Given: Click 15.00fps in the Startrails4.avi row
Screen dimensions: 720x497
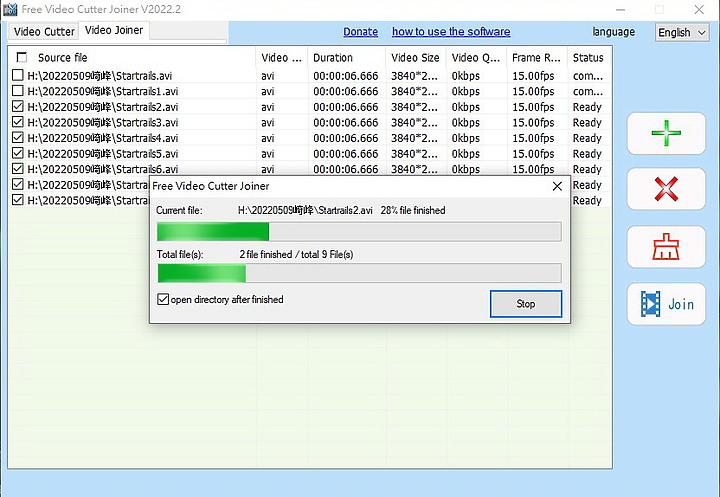Looking at the screenshot, I should tap(533, 138).
